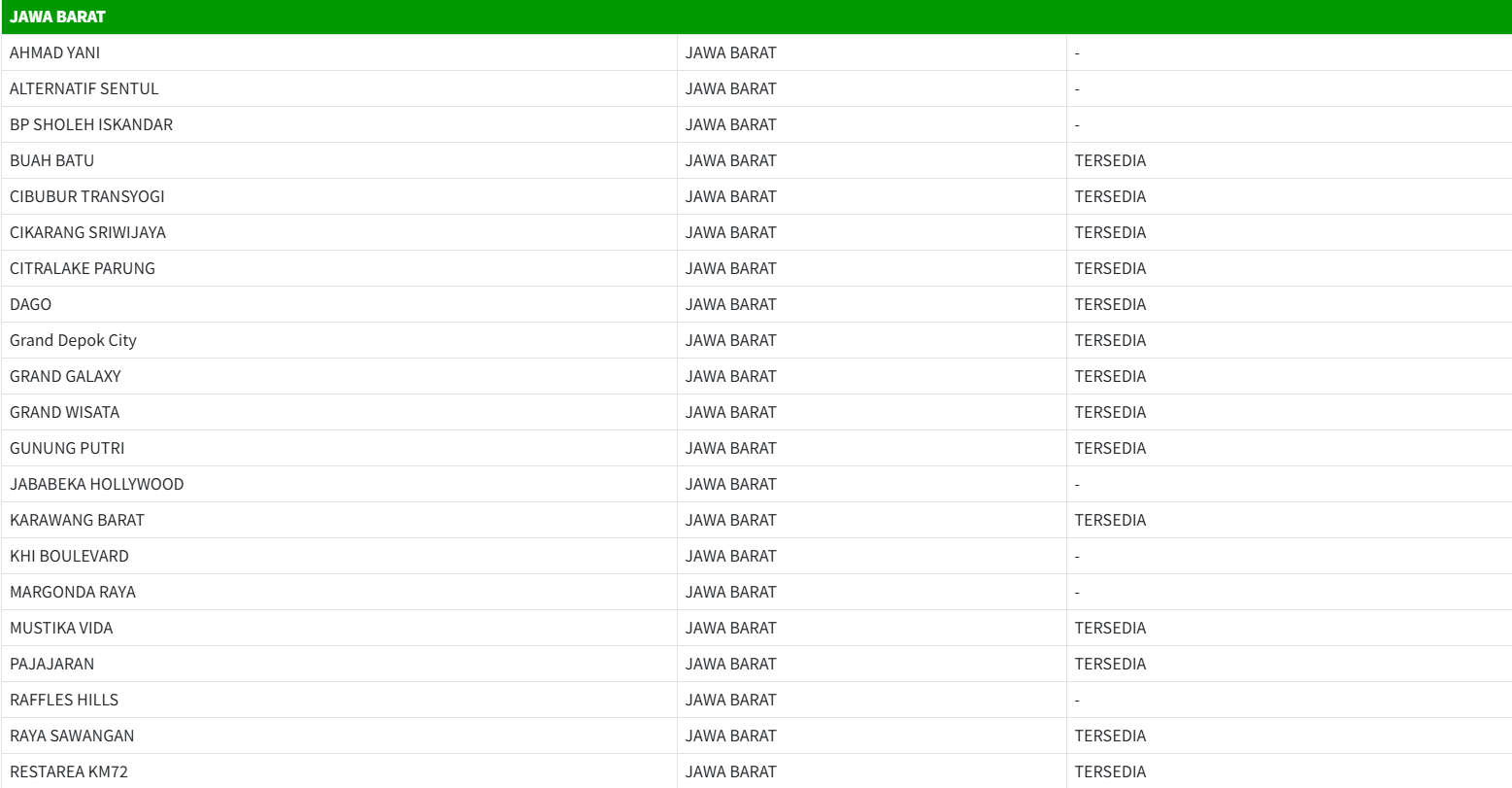The image size is (1512, 788).
Task: Select the AHMAD YANI store row
Action: pos(54,52)
